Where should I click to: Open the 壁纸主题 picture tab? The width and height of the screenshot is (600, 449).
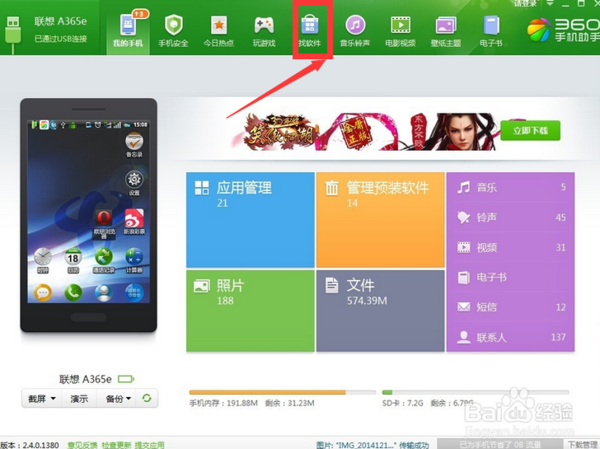(x=446, y=31)
